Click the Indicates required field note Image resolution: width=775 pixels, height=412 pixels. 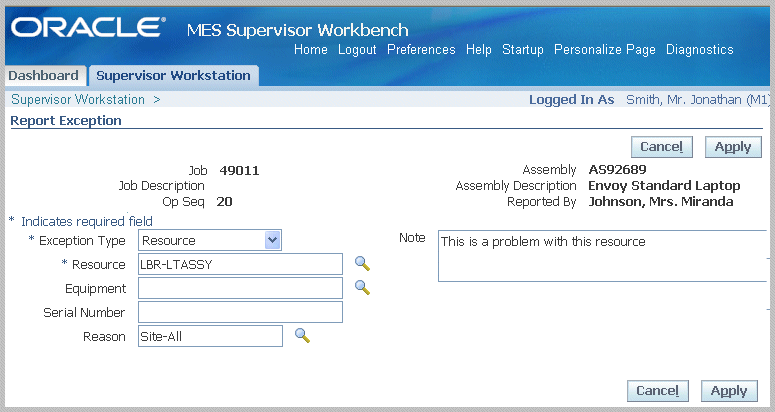[86, 221]
